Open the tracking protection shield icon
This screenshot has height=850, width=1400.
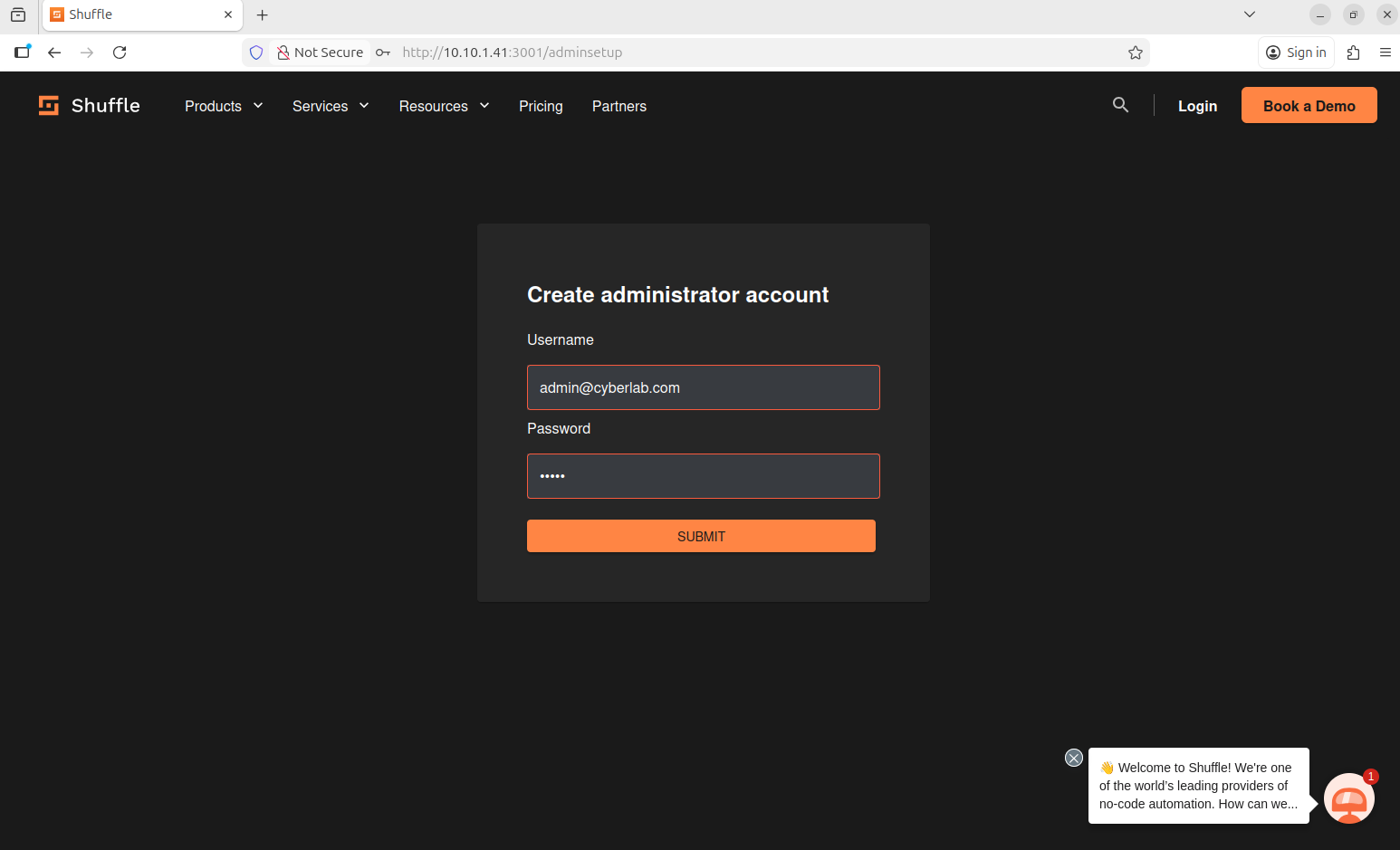click(x=256, y=53)
